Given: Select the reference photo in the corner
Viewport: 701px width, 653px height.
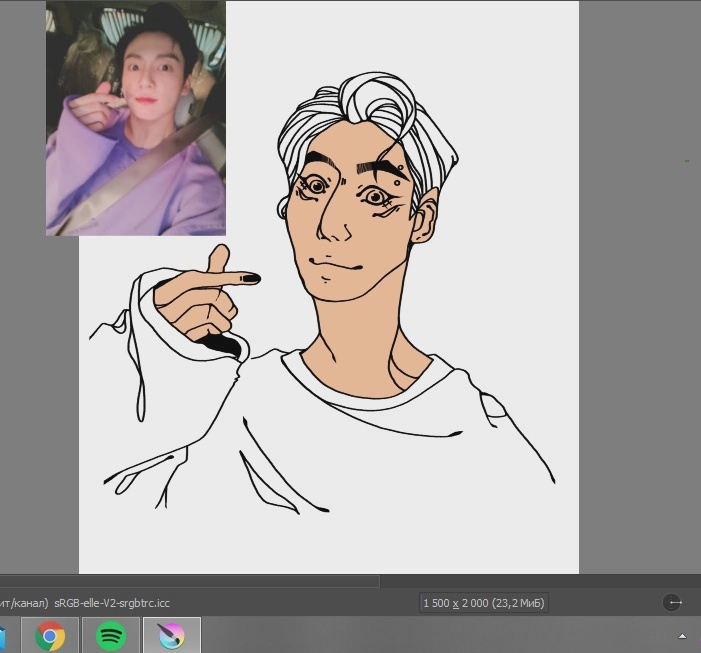Looking at the screenshot, I should click(136, 118).
